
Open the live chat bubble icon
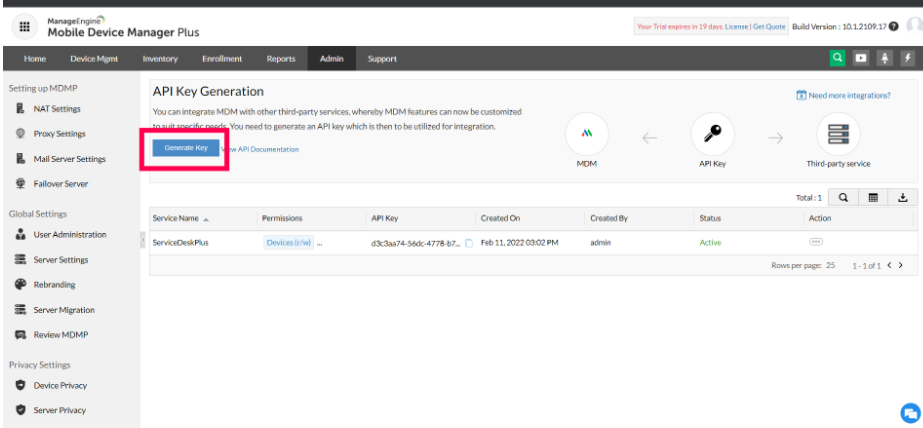pyautogui.click(x=910, y=412)
